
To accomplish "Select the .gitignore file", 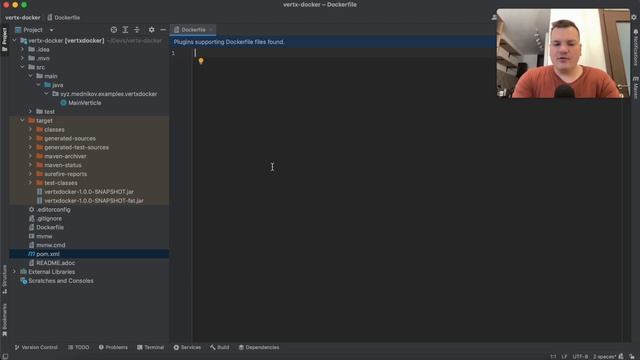I will click(x=49, y=218).
